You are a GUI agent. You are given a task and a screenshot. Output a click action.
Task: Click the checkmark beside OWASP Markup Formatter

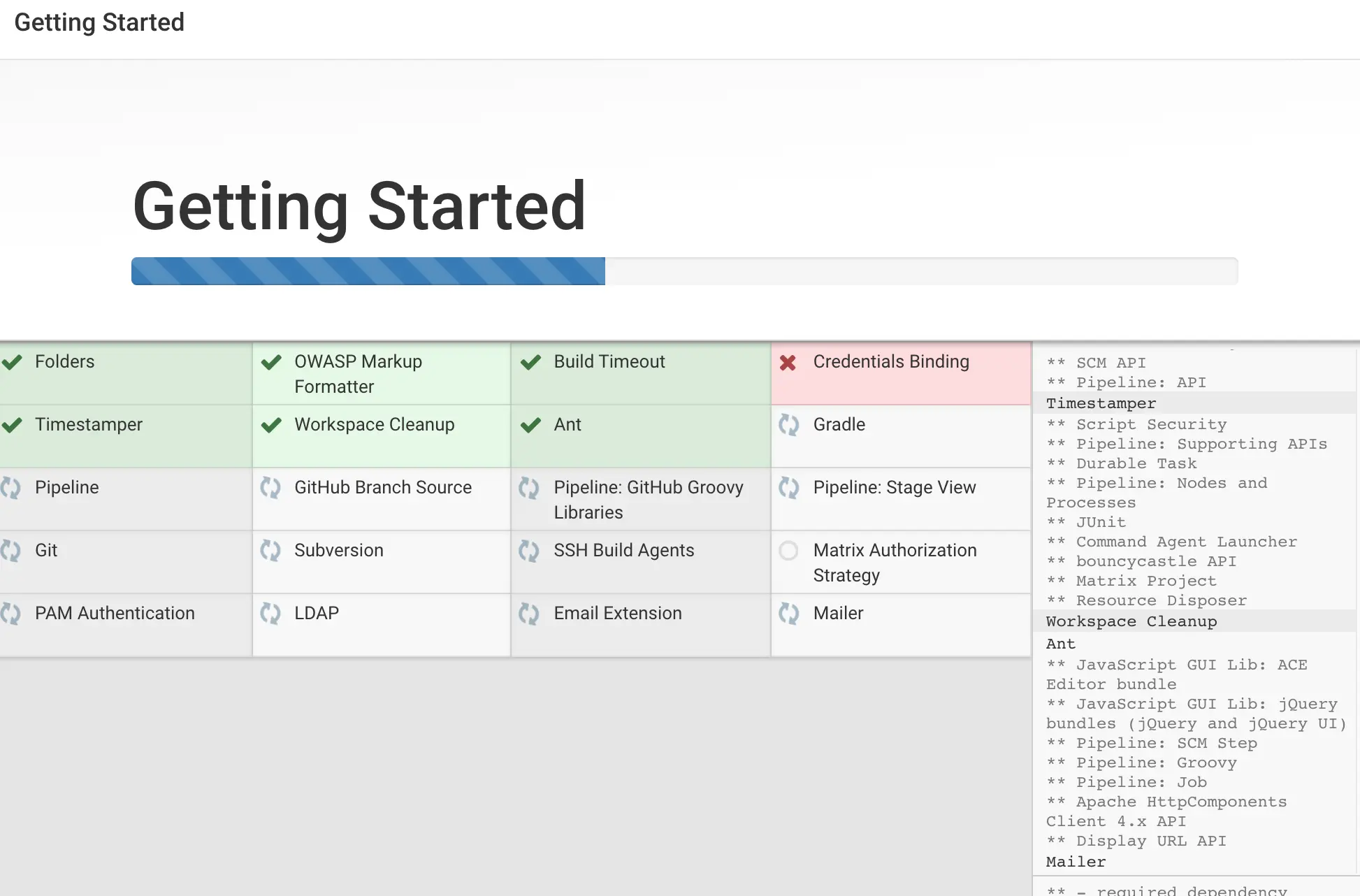[x=271, y=362]
